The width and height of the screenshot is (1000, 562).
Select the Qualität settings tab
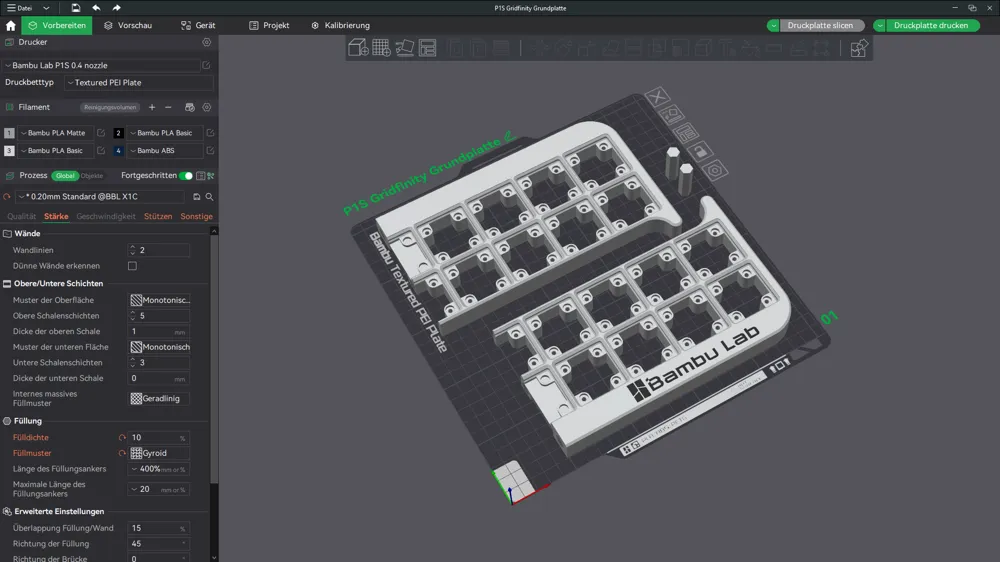pos(21,216)
